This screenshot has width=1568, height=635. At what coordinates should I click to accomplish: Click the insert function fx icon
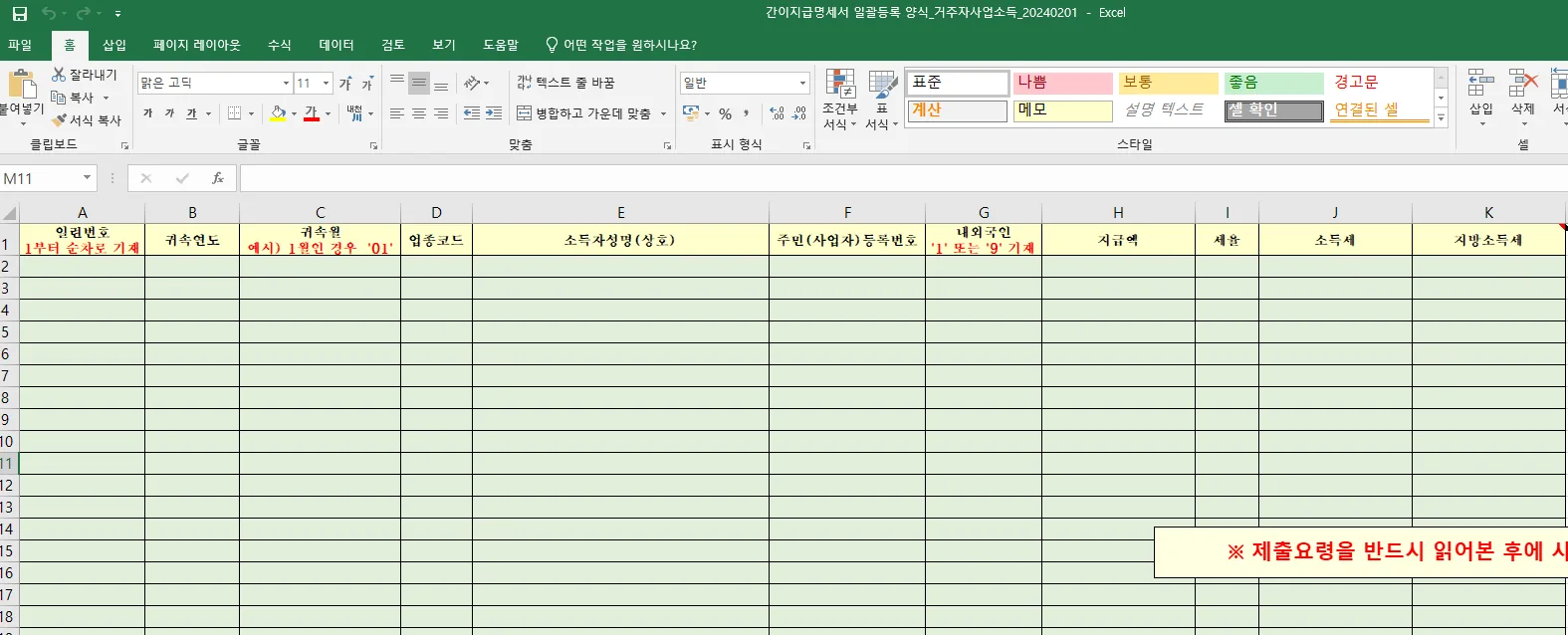[x=218, y=178]
